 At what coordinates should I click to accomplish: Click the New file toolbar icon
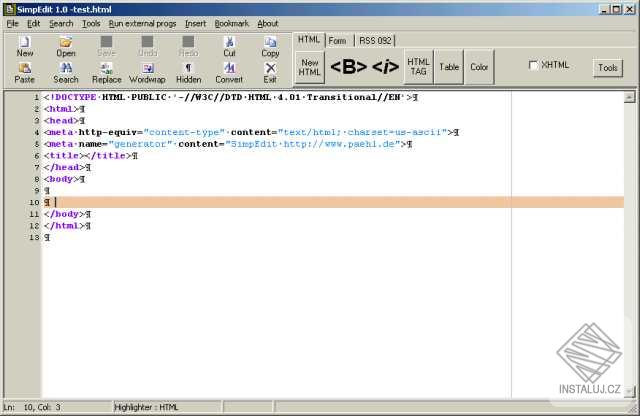click(25, 46)
